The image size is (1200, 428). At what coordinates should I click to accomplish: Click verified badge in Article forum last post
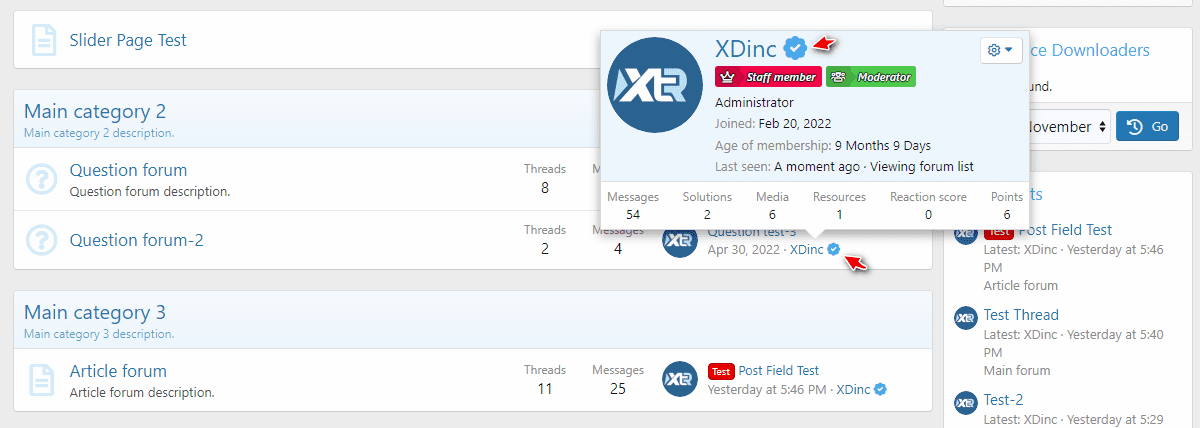pos(881,389)
